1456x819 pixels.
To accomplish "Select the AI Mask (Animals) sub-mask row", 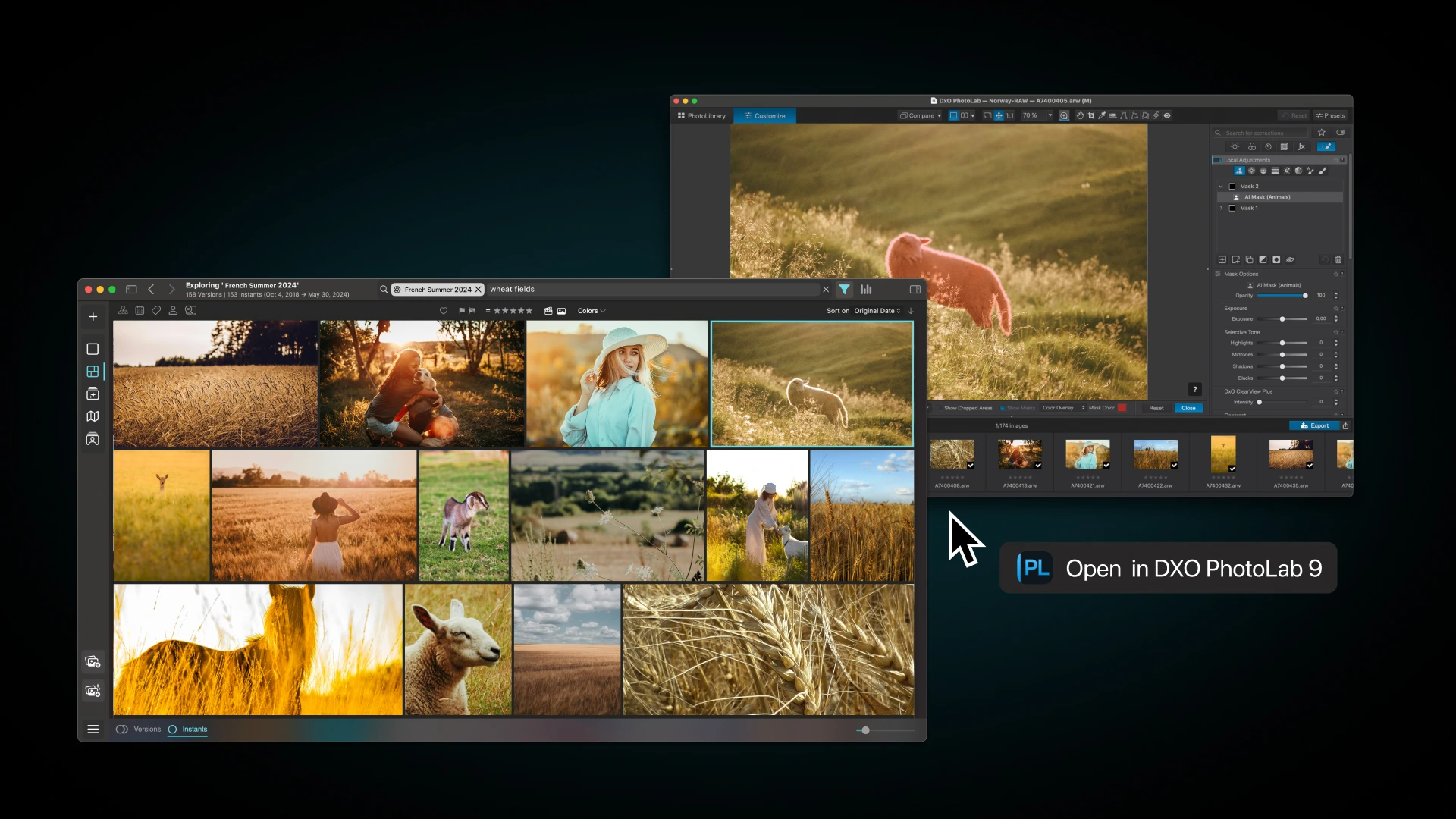I will click(1280, 197).
